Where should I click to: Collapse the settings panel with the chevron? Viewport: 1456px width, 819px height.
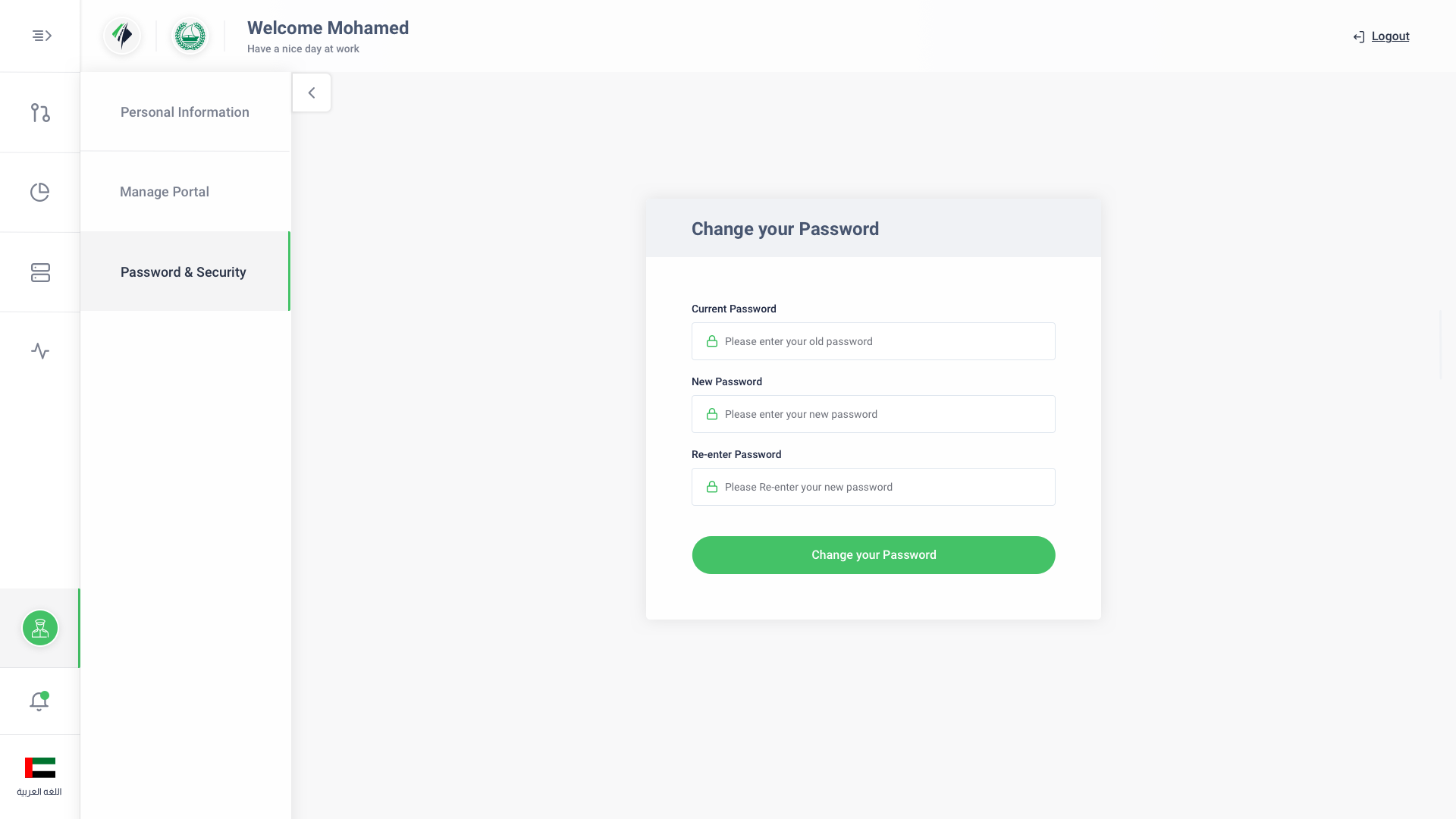pos(312,93)
